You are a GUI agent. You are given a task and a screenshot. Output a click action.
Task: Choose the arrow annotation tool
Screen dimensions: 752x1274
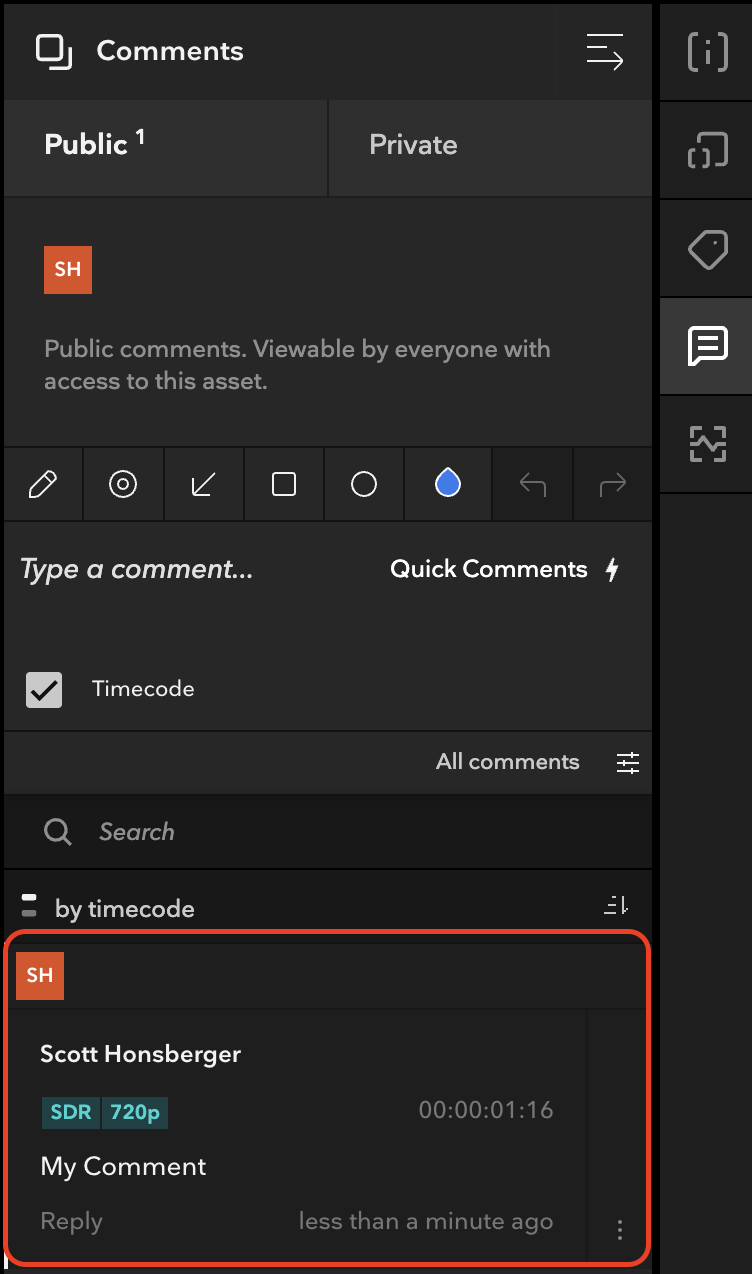(x=204, y=485)
